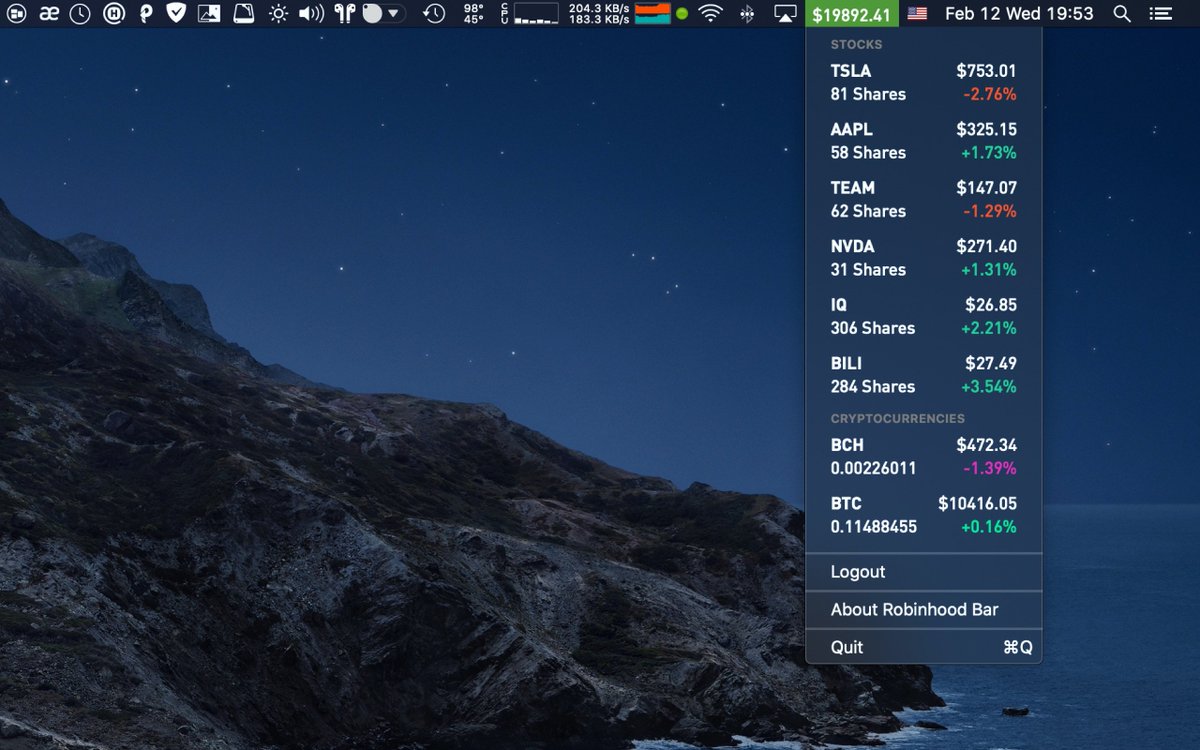Open the disk drive menu bar icon
This screenshot has width=1200, height=750.
pos(243,14)
